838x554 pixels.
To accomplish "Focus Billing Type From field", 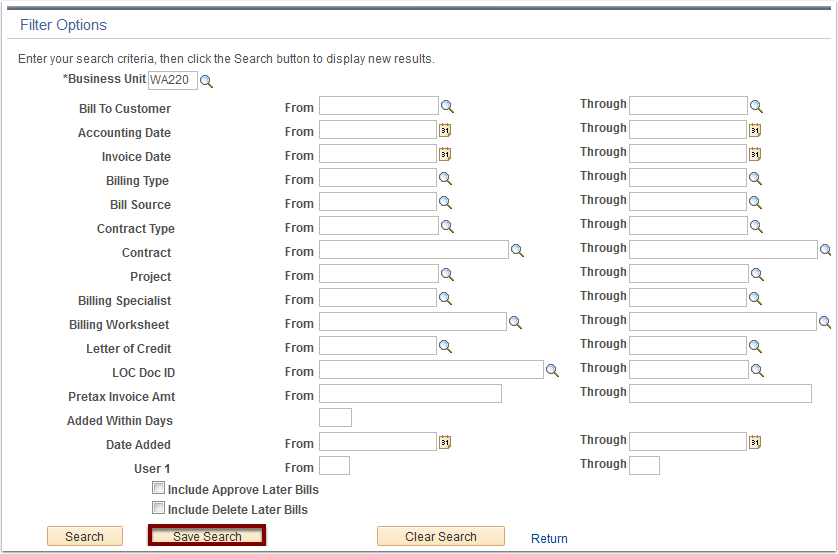I will tap(378, 178).
